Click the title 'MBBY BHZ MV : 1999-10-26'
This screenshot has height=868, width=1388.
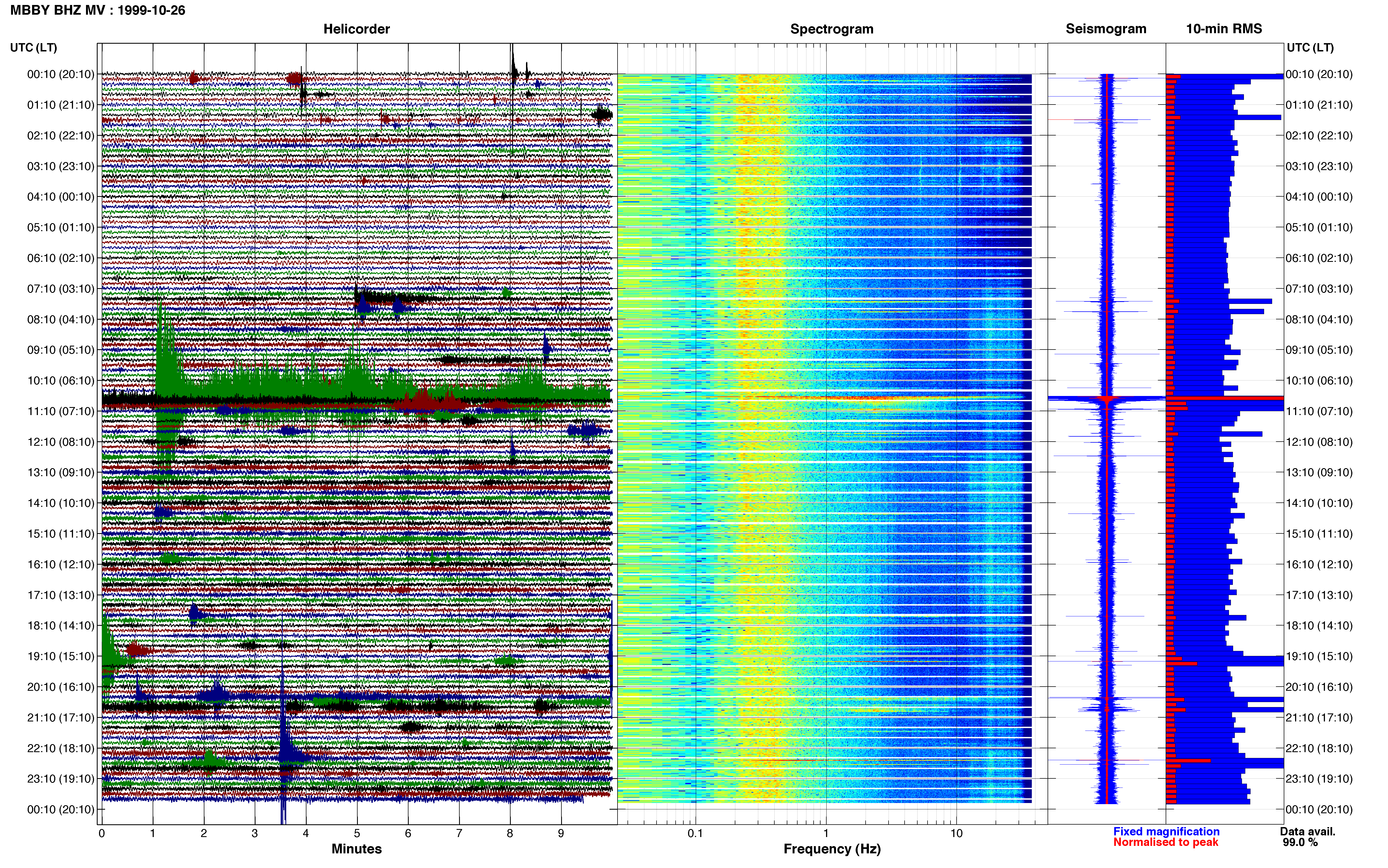click(x=98, y=10)
